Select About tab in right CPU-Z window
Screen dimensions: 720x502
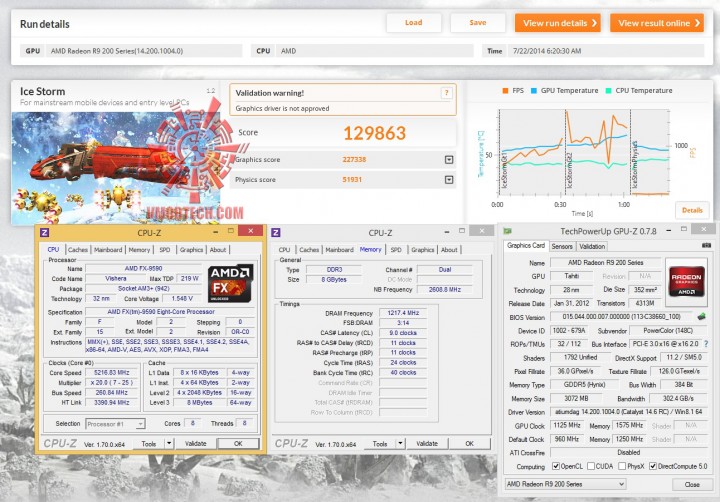pos(449,250)
